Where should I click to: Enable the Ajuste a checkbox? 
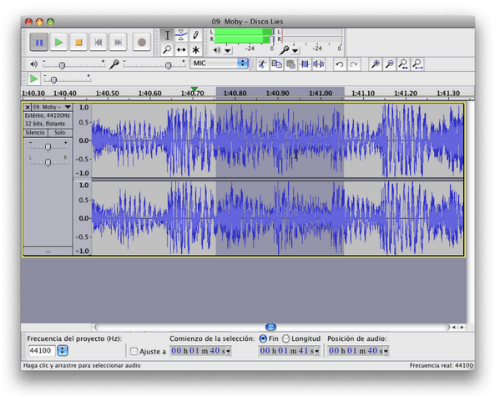[x=134, y=351]
